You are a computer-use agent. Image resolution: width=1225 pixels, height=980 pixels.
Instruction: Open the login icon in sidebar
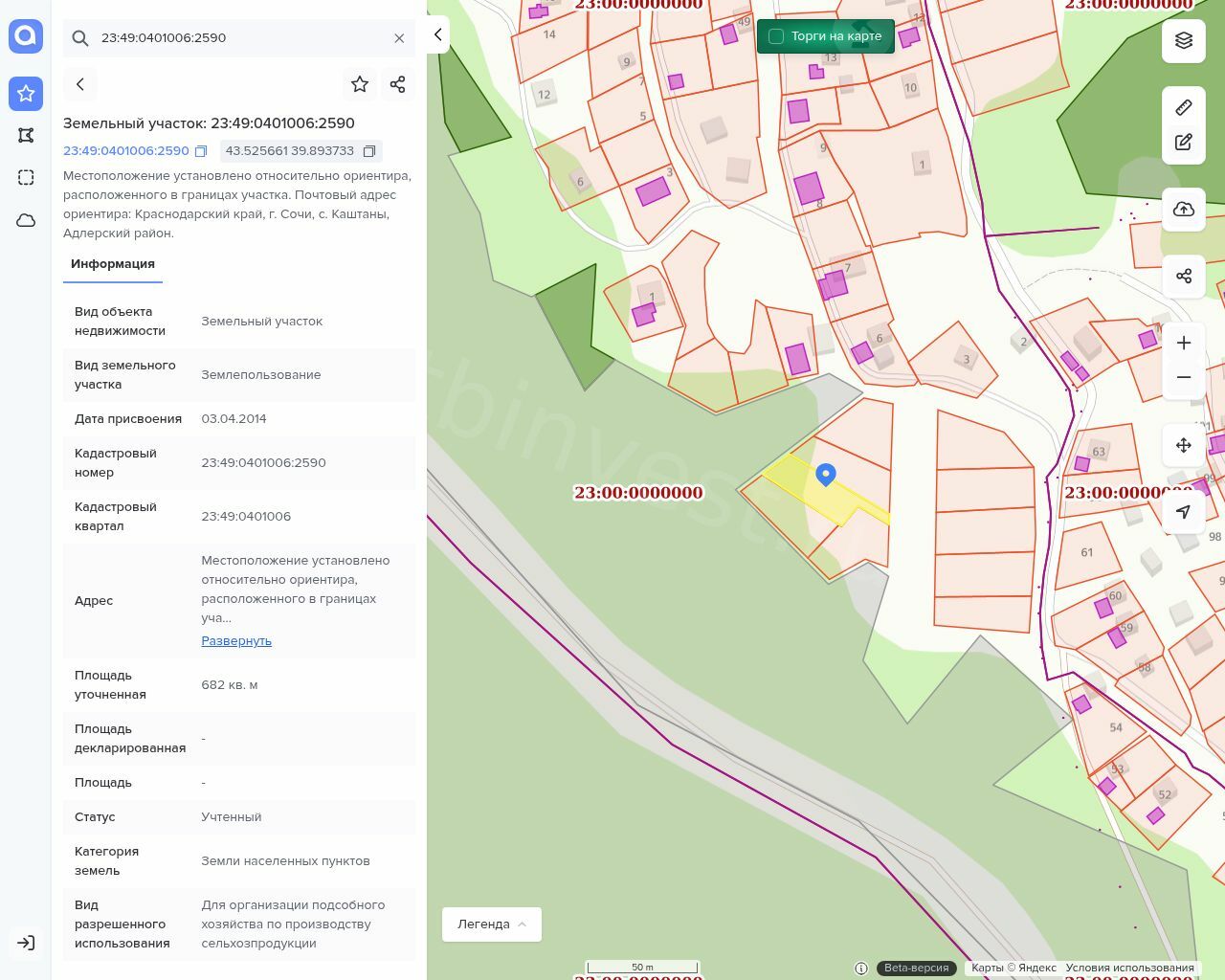(x=26, y=943)
